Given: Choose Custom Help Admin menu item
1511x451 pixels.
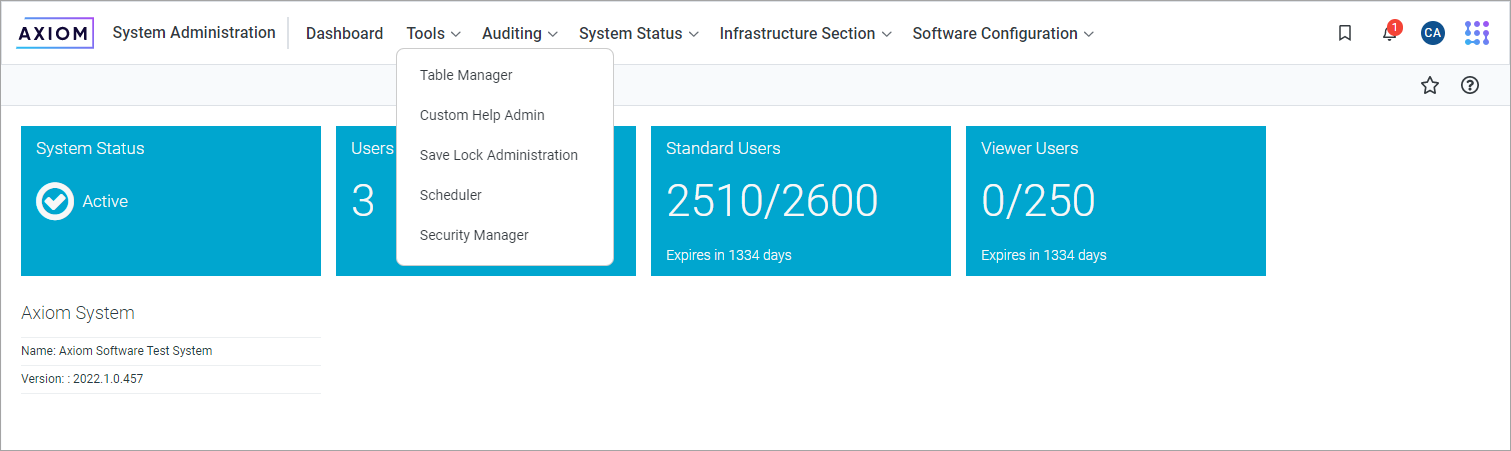Looking at the screenshot, I should (x=482, y=115).
